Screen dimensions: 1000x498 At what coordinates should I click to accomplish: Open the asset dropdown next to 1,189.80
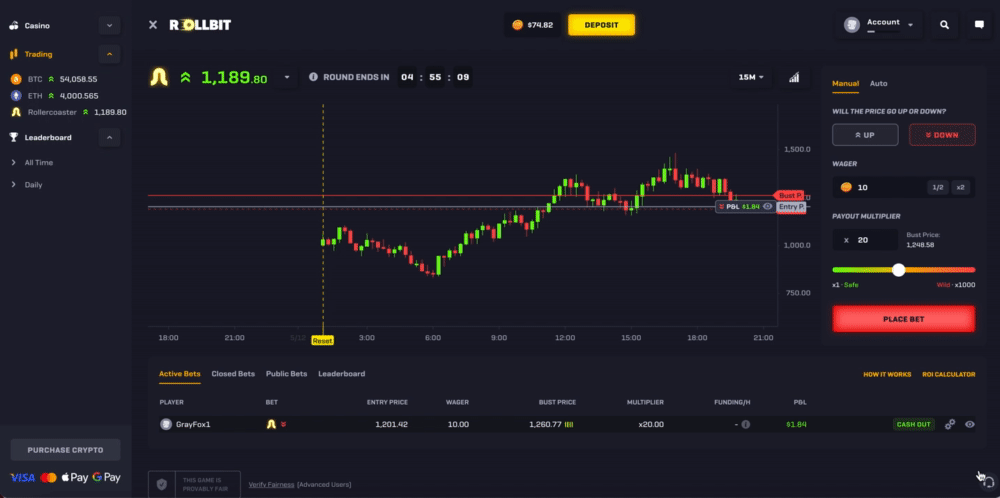click(287, 77)
